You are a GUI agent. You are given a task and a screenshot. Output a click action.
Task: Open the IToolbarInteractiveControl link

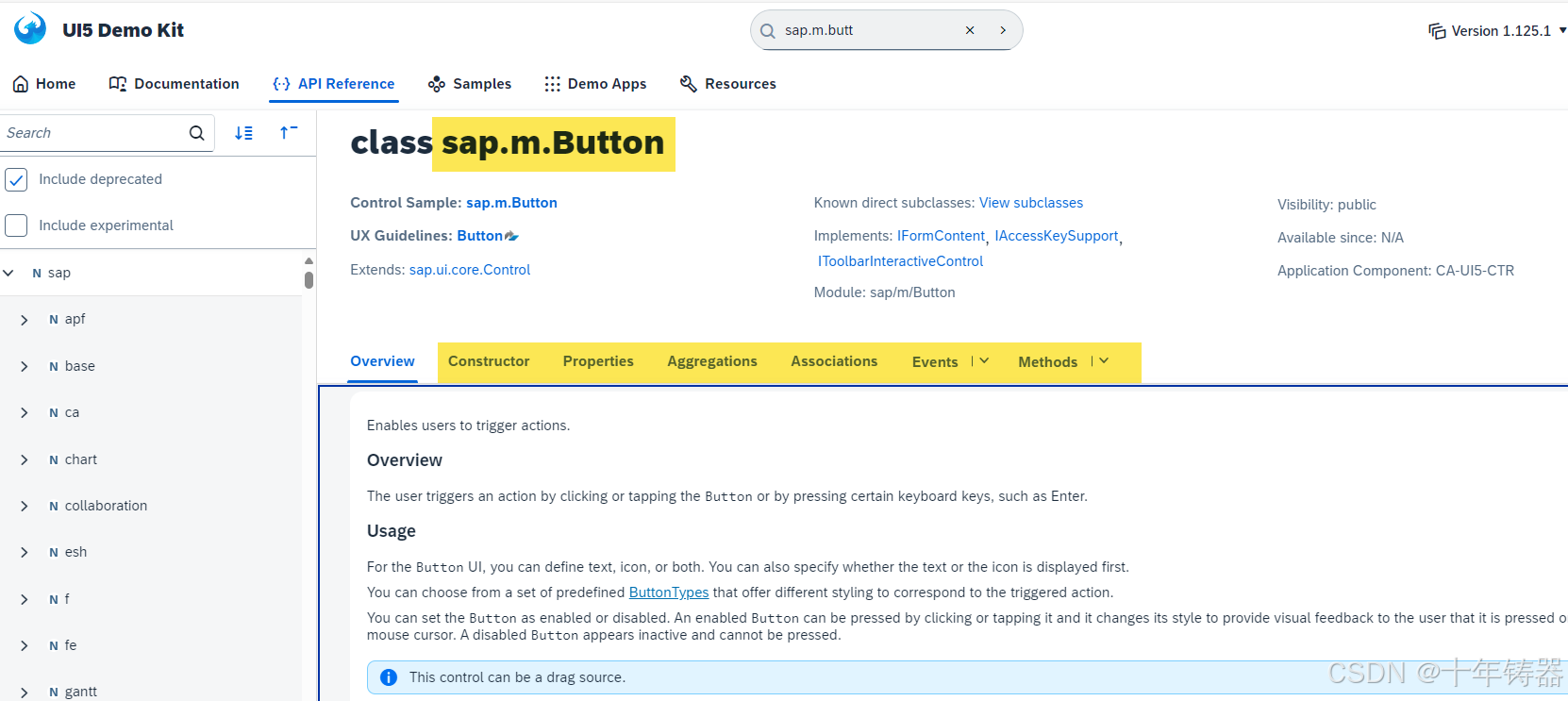[900, 261]
